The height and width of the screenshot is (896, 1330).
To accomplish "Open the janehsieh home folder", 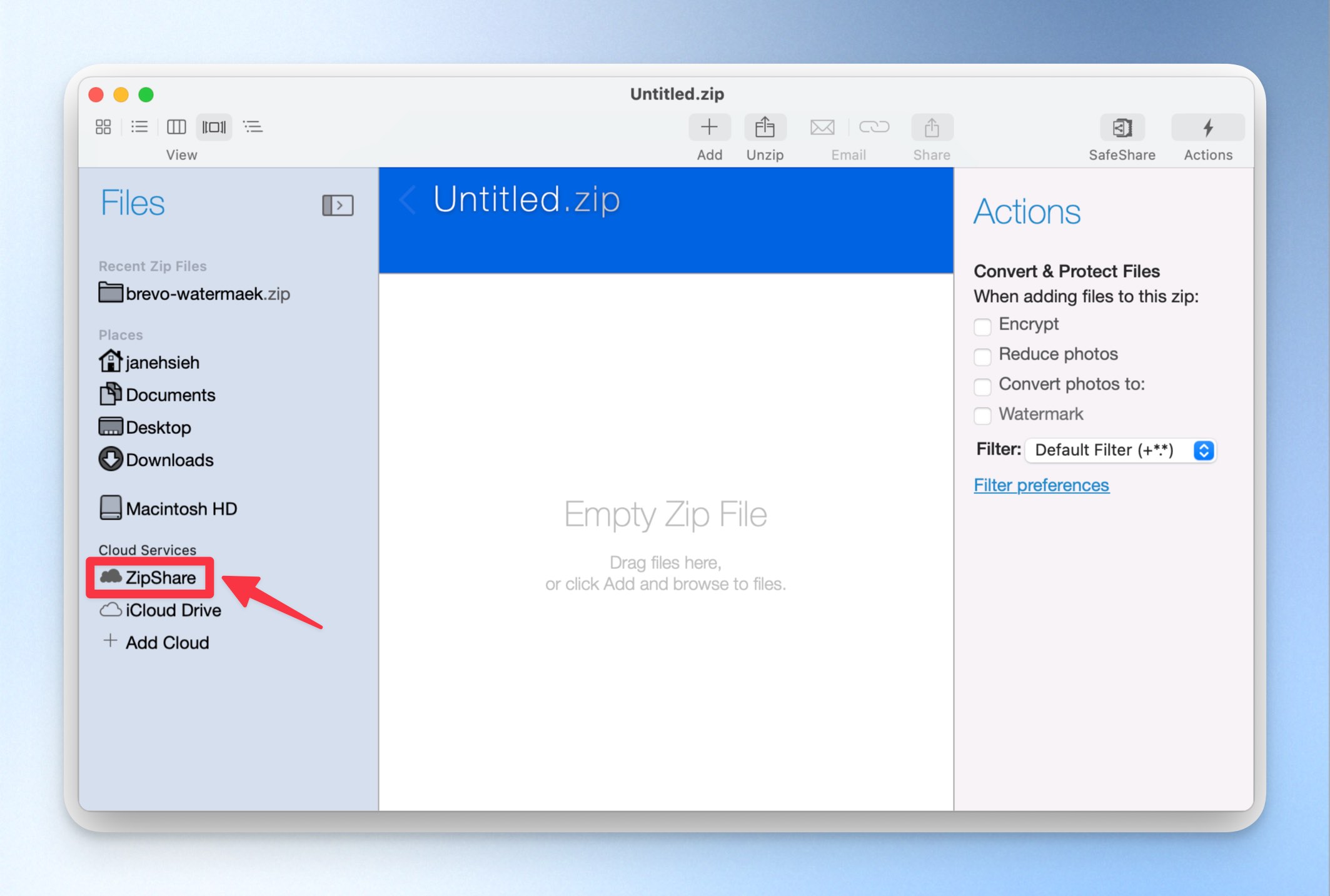I will click(149, 362).
